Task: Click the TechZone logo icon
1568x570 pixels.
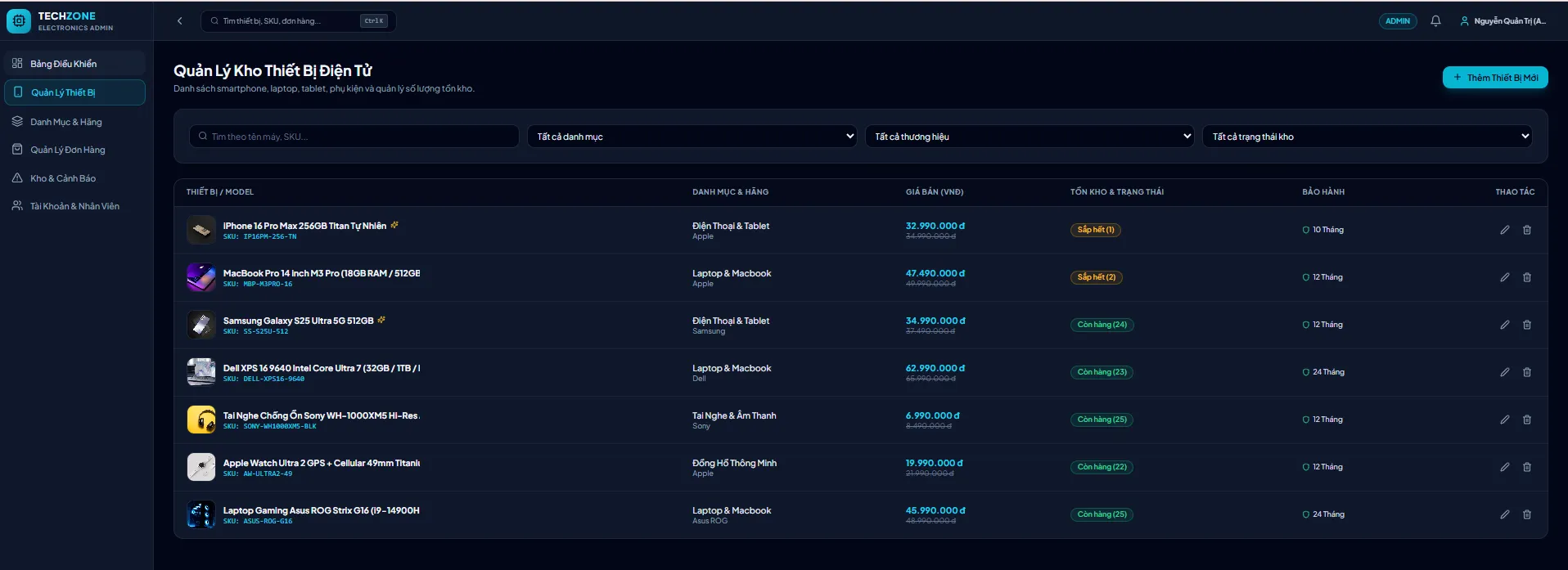Action: pos(19,21)
